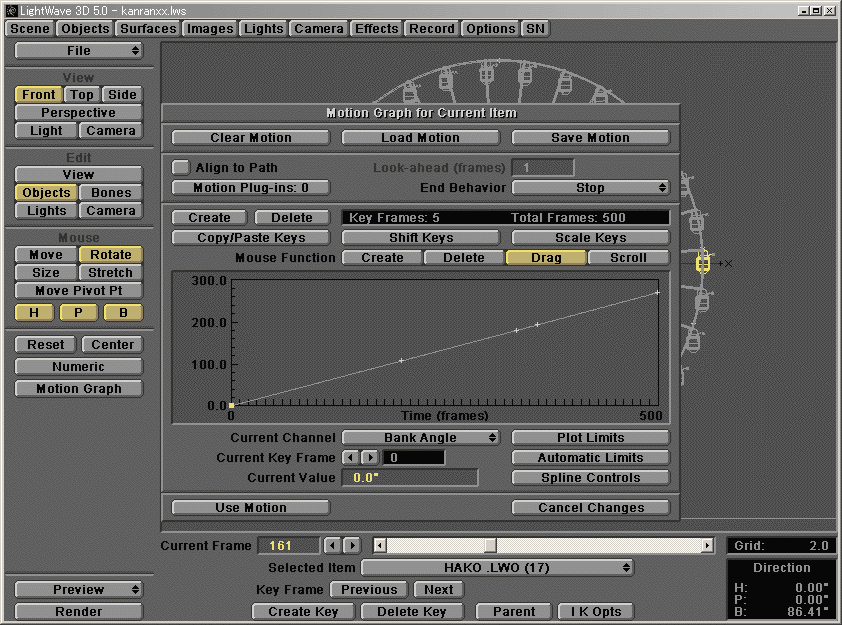Activate the Rotate tool
The width and height of the screenshot is (842, 625).
[x=110, y=254]
